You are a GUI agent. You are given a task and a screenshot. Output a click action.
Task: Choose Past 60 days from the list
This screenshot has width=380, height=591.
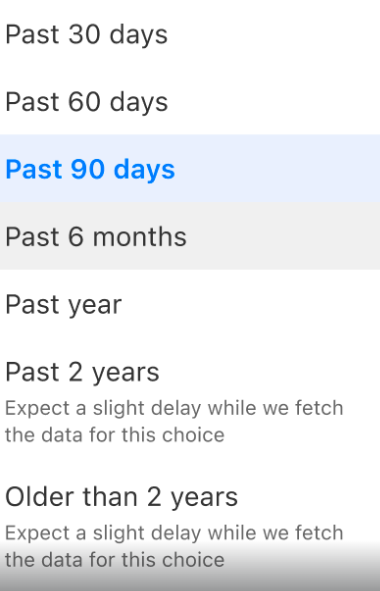(x=190, y=101)
